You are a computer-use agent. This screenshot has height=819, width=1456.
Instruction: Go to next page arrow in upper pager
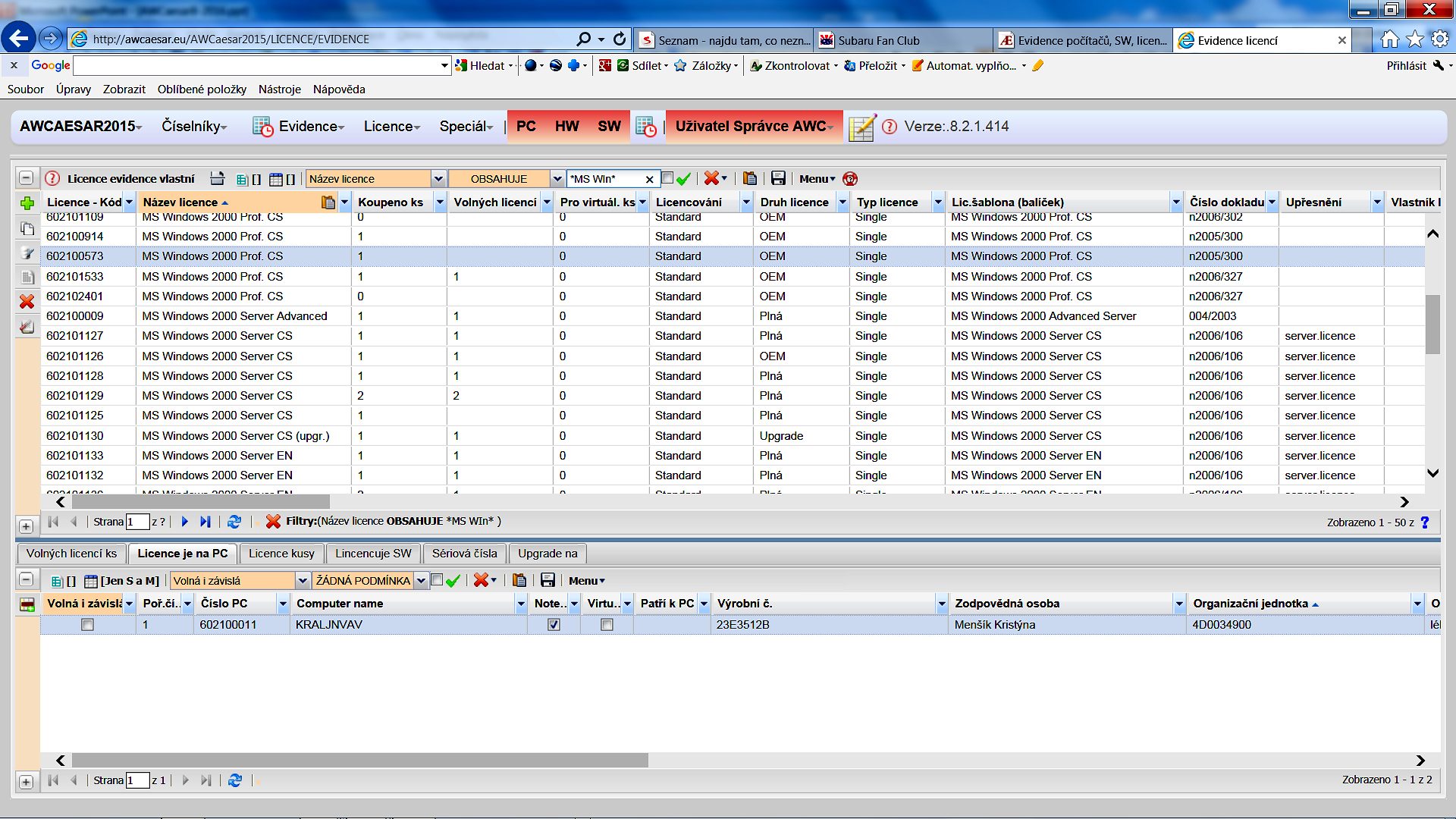point(185,522)
